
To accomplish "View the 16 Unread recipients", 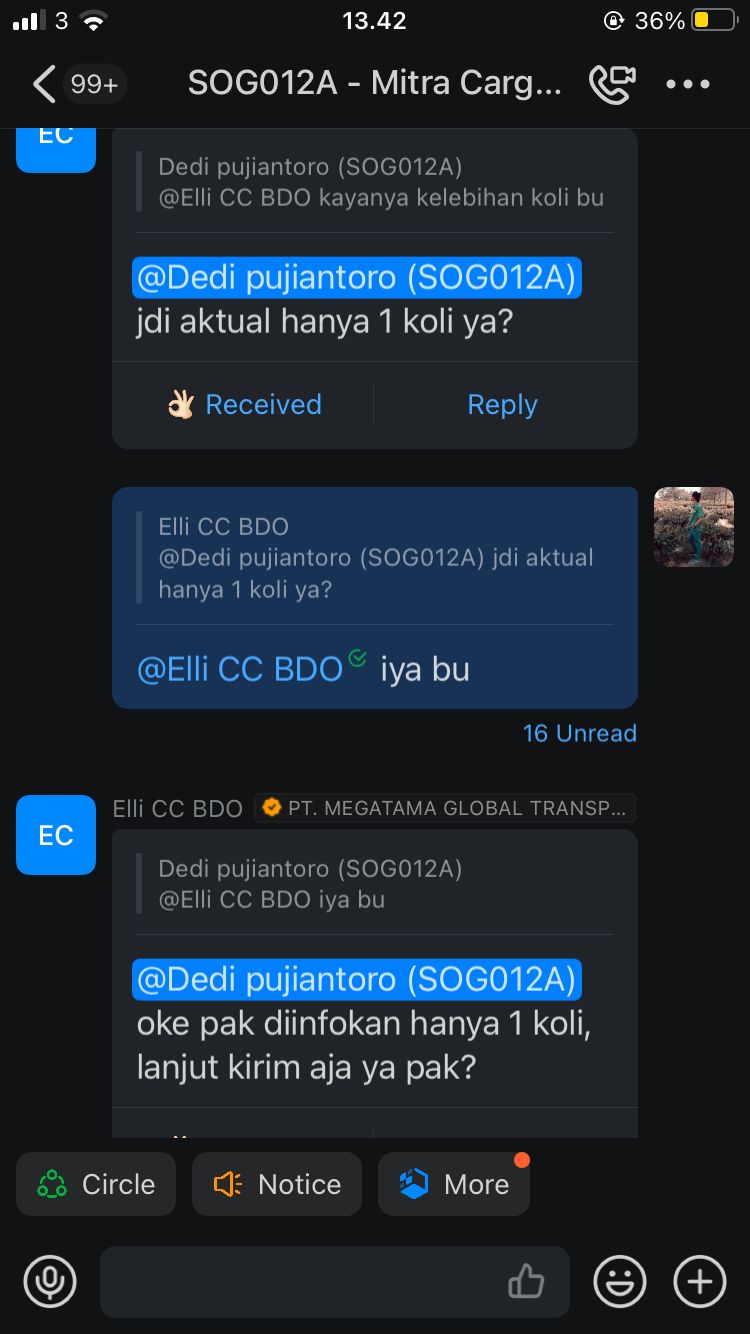I will (580, 733).
